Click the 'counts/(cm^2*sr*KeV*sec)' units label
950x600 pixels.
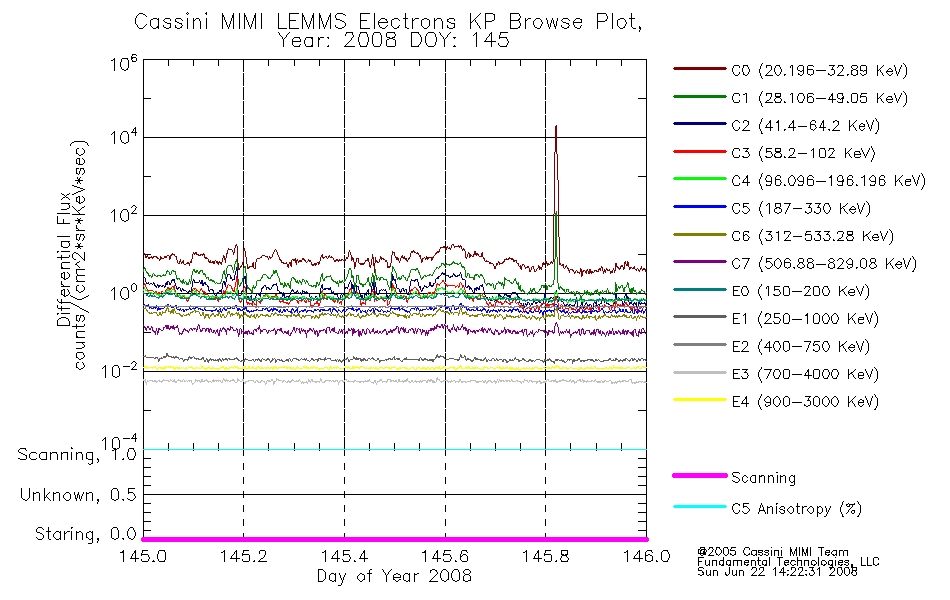point(81,255)
